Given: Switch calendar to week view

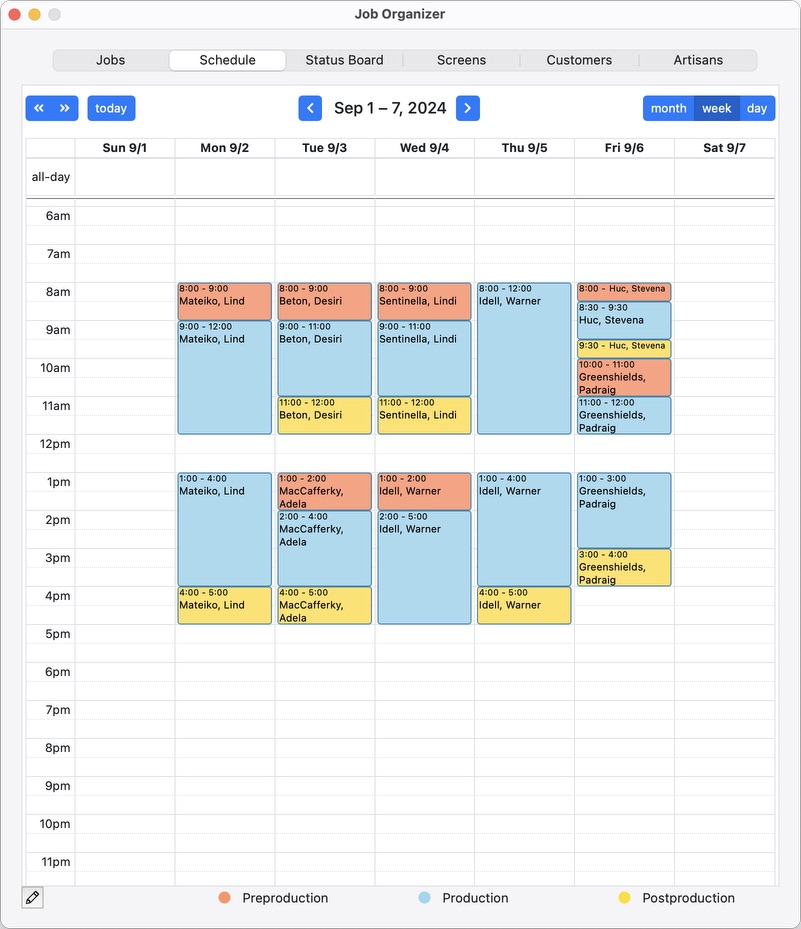Looking at the screenshot, I should pos(717,108).
